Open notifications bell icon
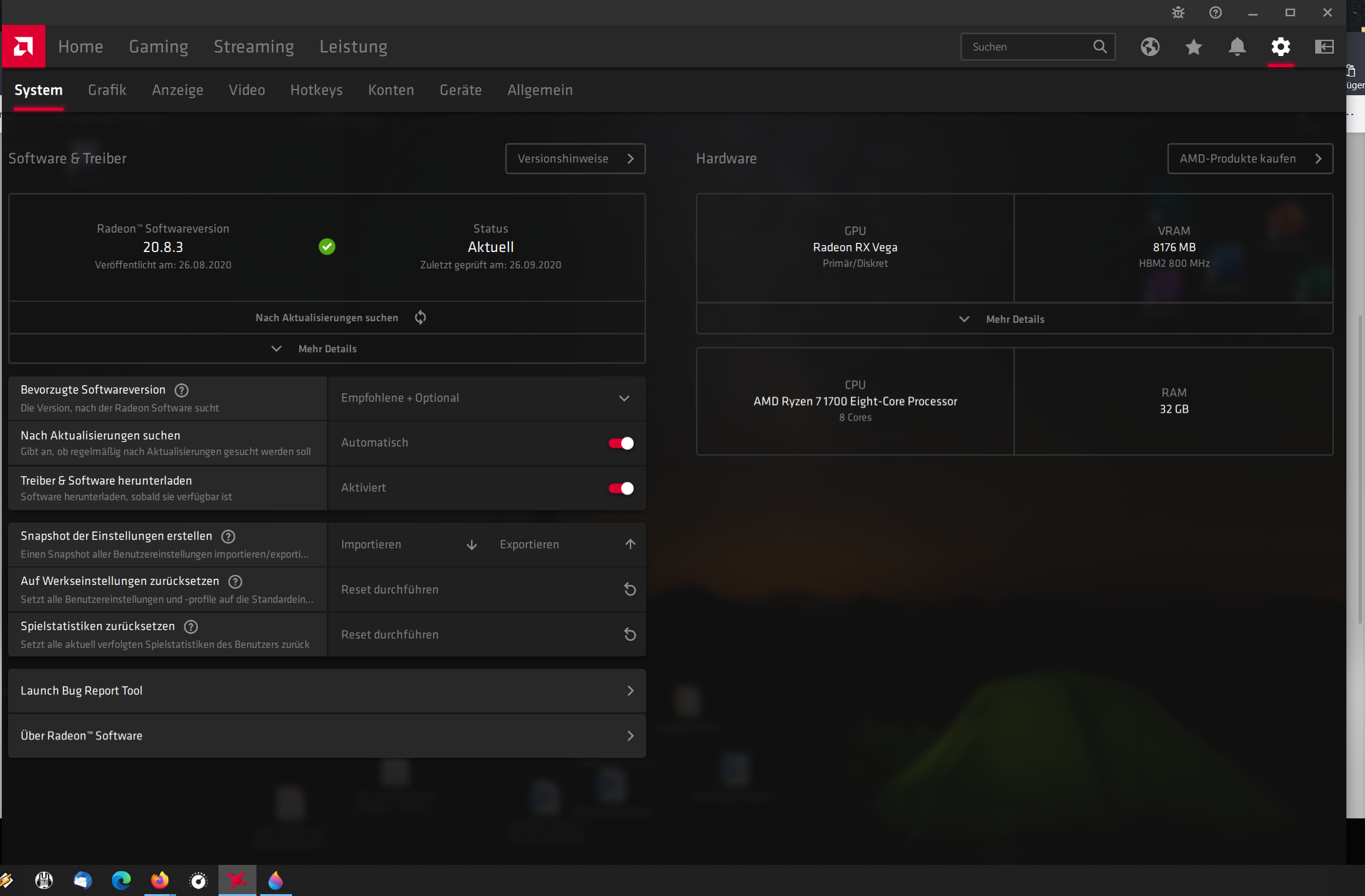Screen dimensions: 1365x896 [1237, 47]
